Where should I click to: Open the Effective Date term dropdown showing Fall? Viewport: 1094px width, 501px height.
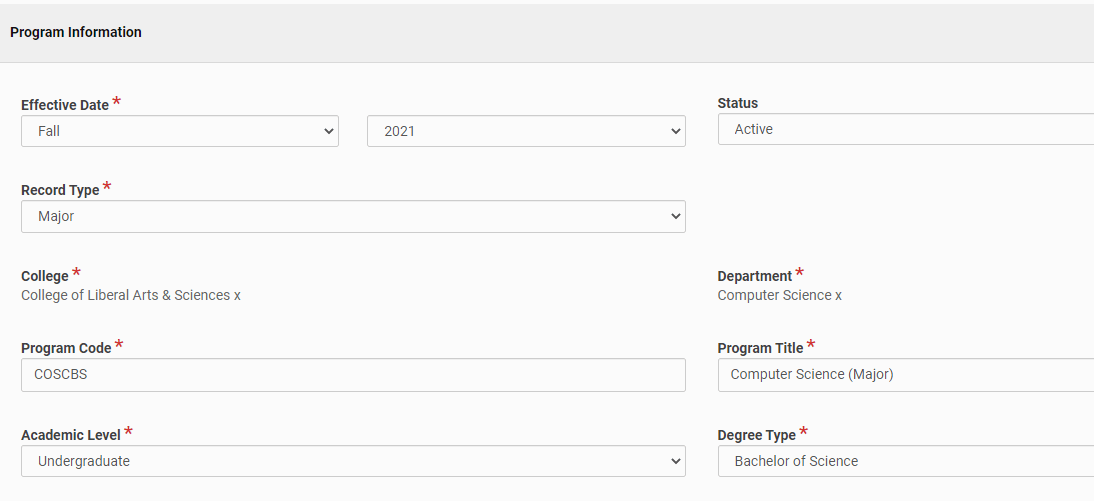(x=180, y=131)
